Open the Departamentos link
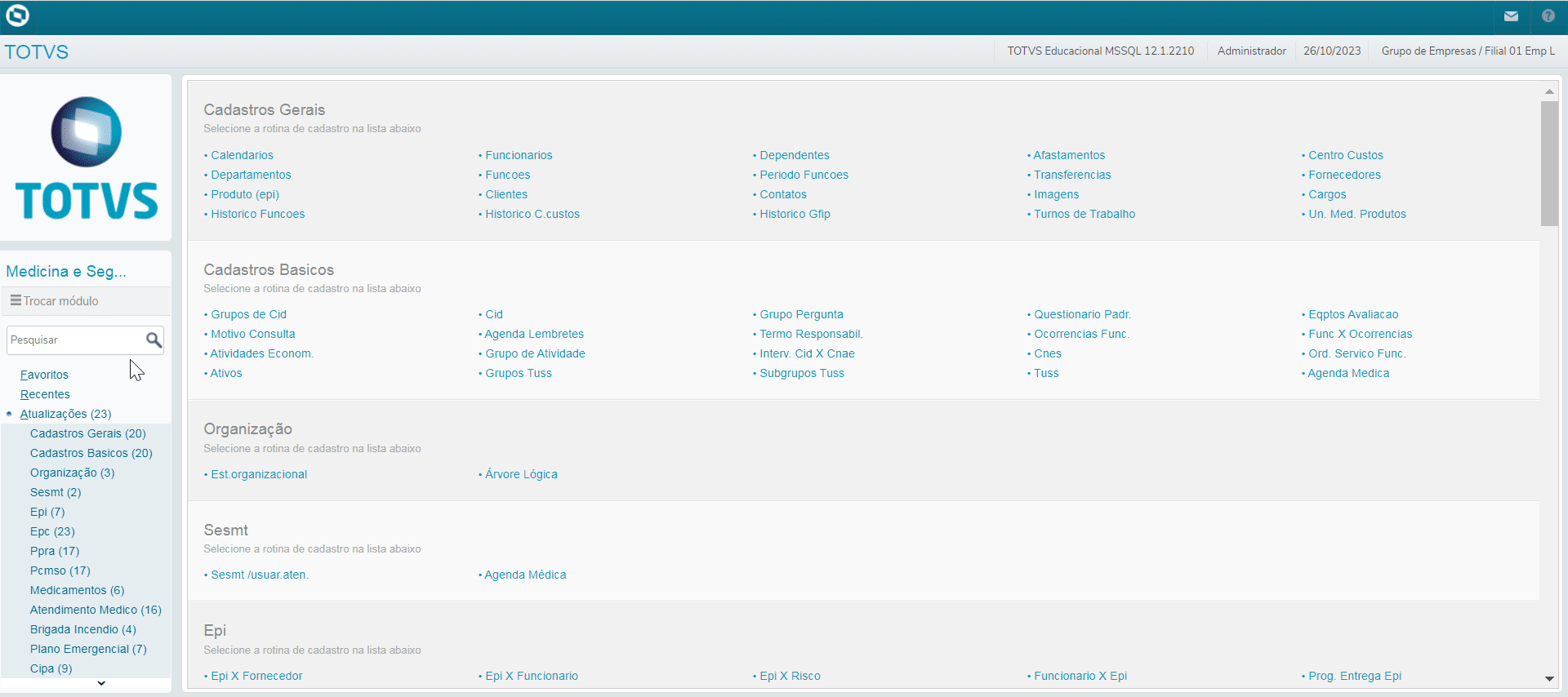1568x697 pixels. [251, 175]
